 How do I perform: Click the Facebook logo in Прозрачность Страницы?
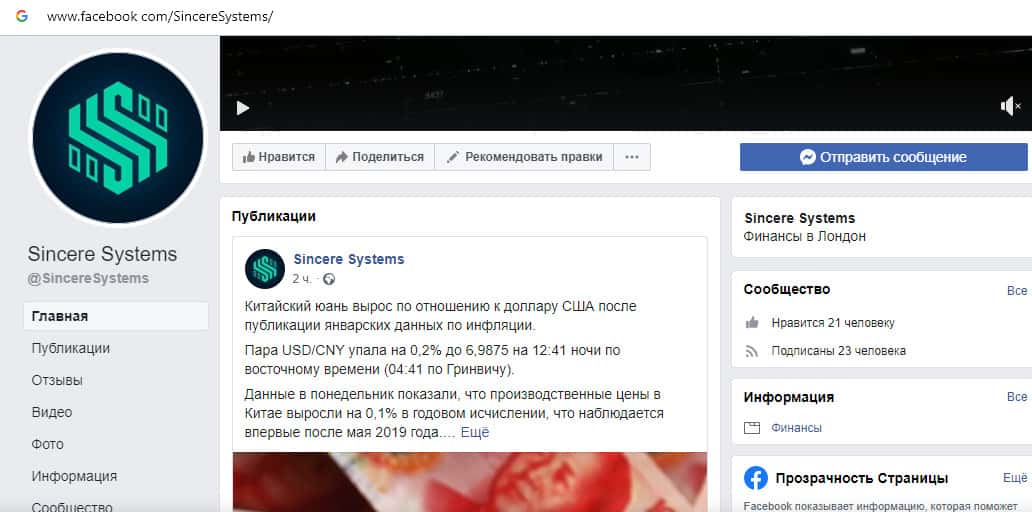tap(756, 478)
